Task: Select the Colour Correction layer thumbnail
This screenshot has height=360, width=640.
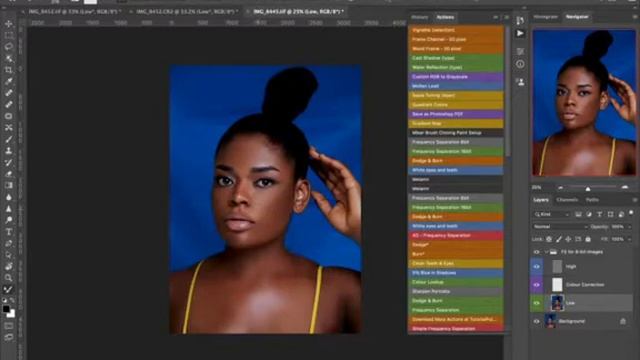Action: click(x=557, y=285)
